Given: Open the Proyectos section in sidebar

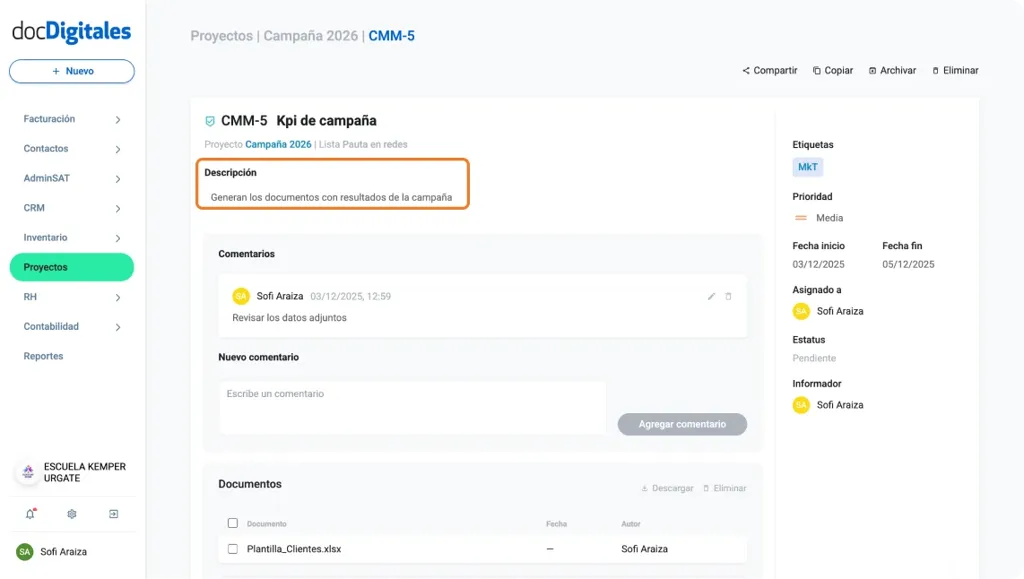Looking at the screenshot, I should [70, 267].
